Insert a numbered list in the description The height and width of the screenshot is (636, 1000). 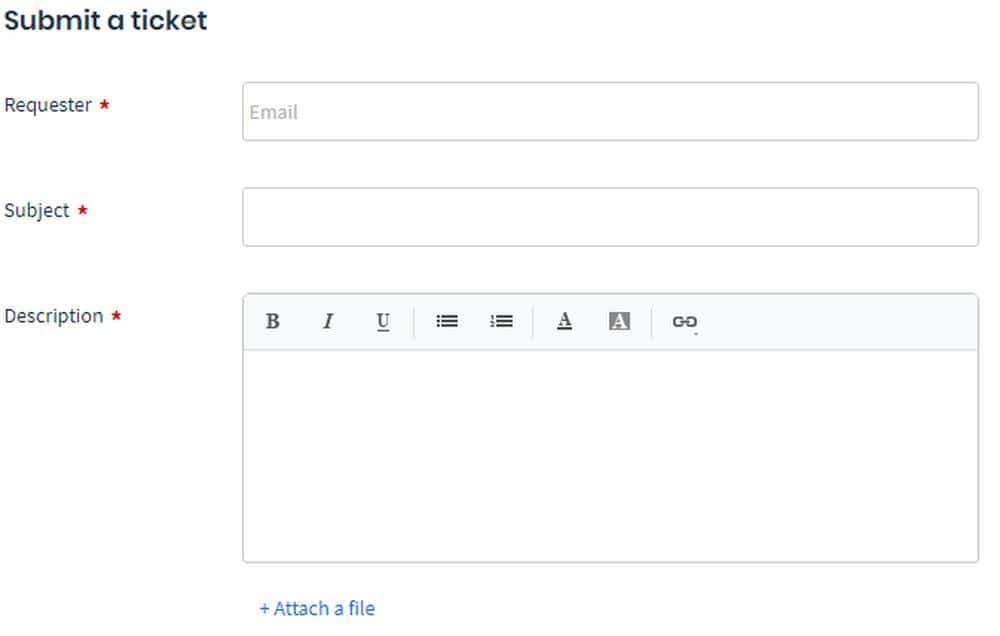[501, 321]
